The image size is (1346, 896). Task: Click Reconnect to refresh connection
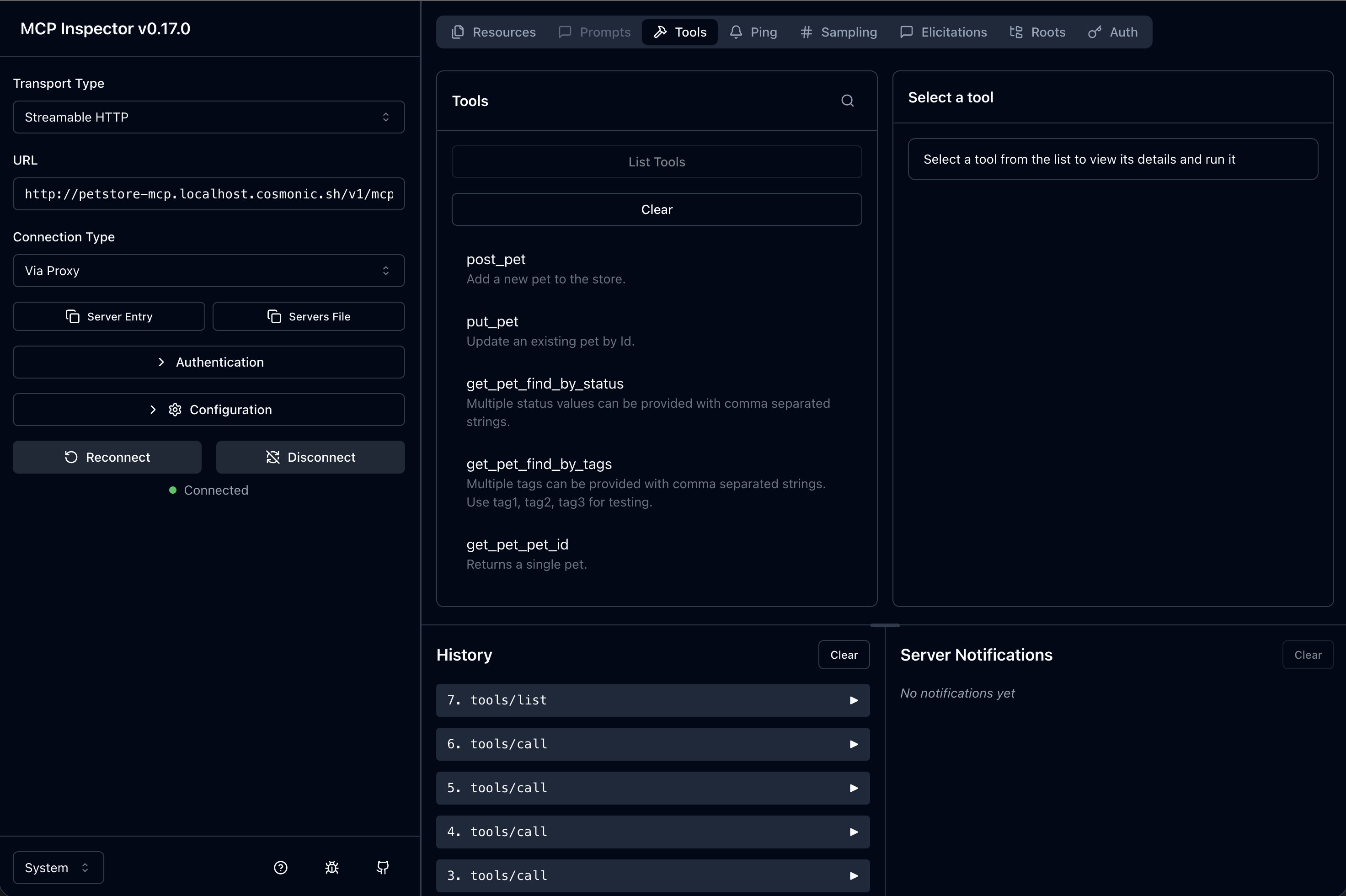click(x=107, y=457)
